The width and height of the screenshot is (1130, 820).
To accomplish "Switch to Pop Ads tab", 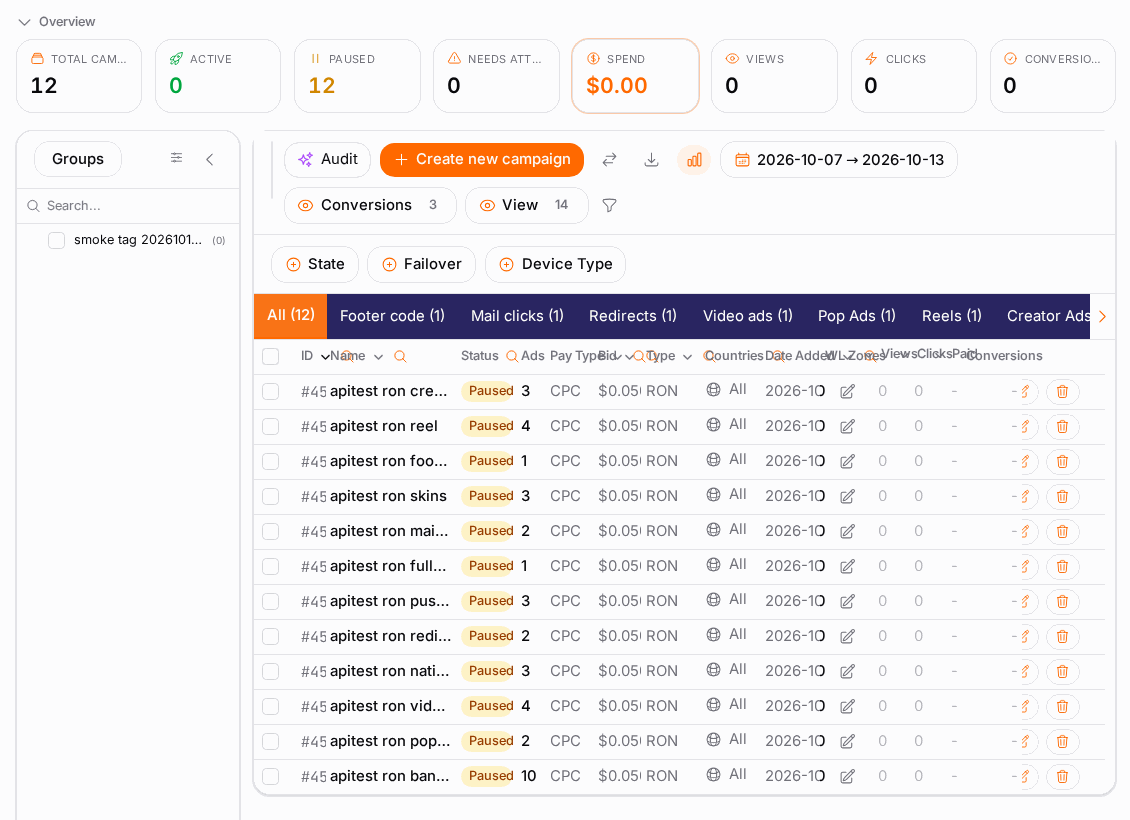I will [x=857, y=316].
